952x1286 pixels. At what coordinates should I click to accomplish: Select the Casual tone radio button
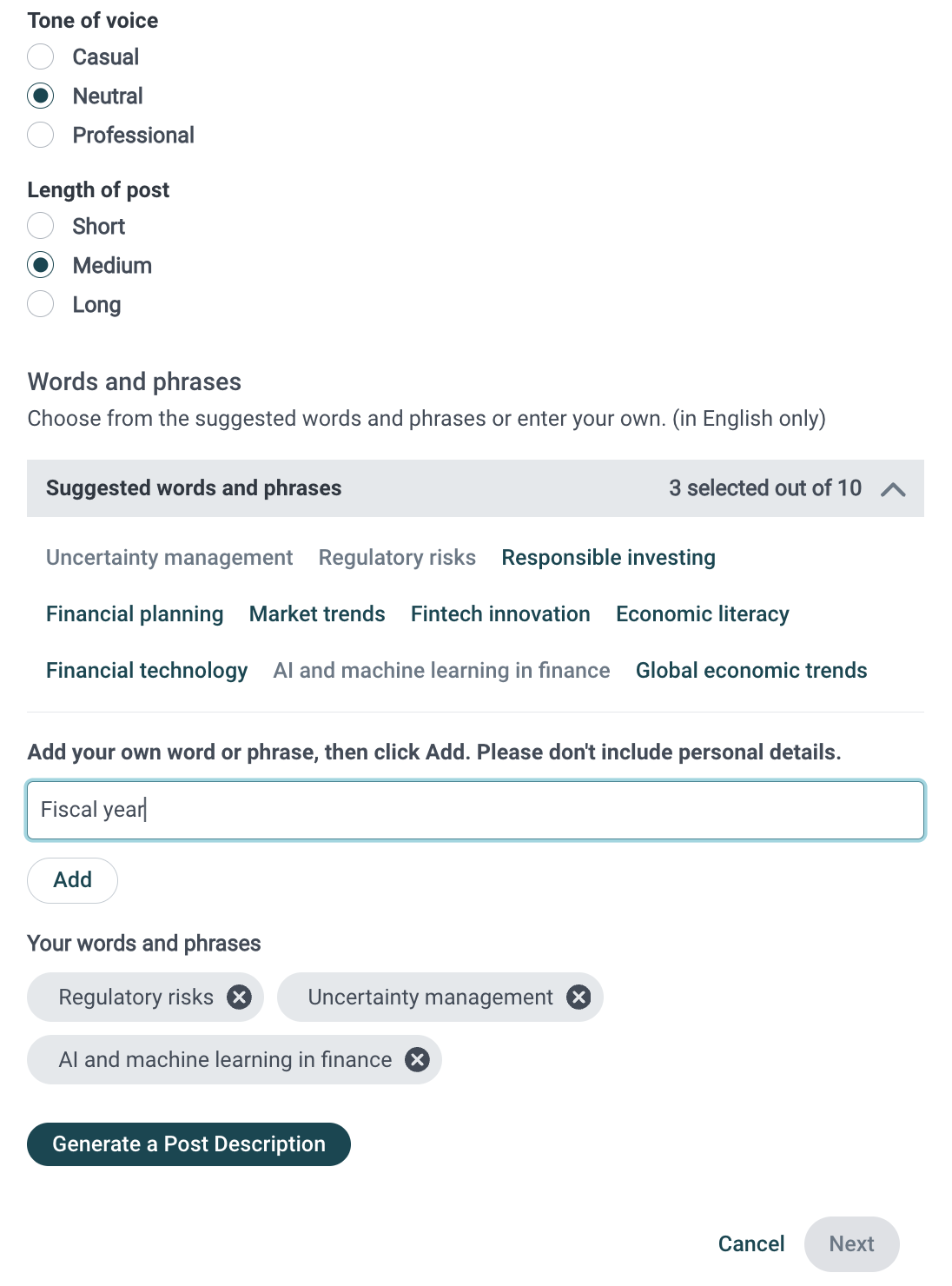(x=41, y=57)
